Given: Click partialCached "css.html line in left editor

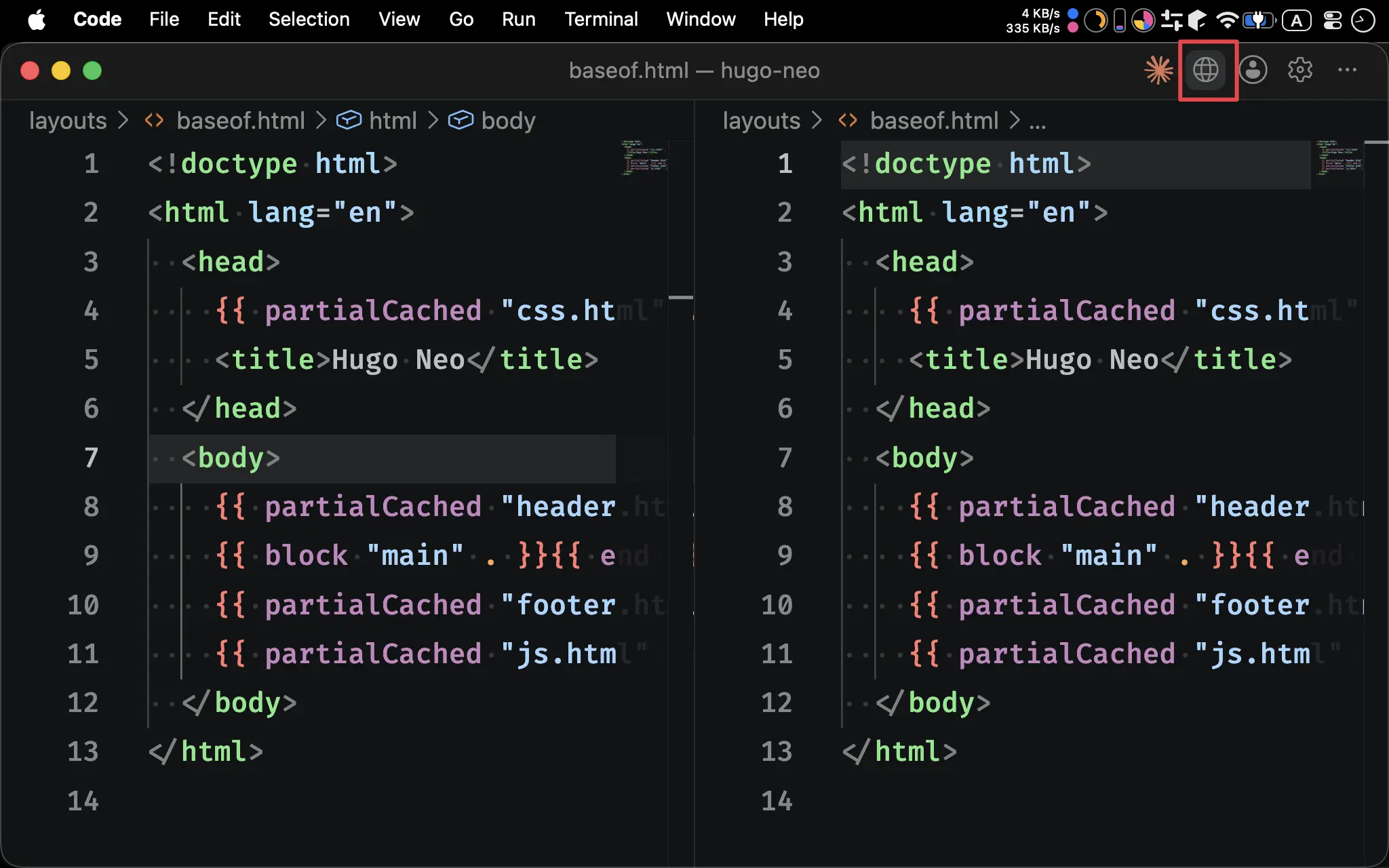Looking at the screenshot, I should pyautogui.click(x=439, y=311).
